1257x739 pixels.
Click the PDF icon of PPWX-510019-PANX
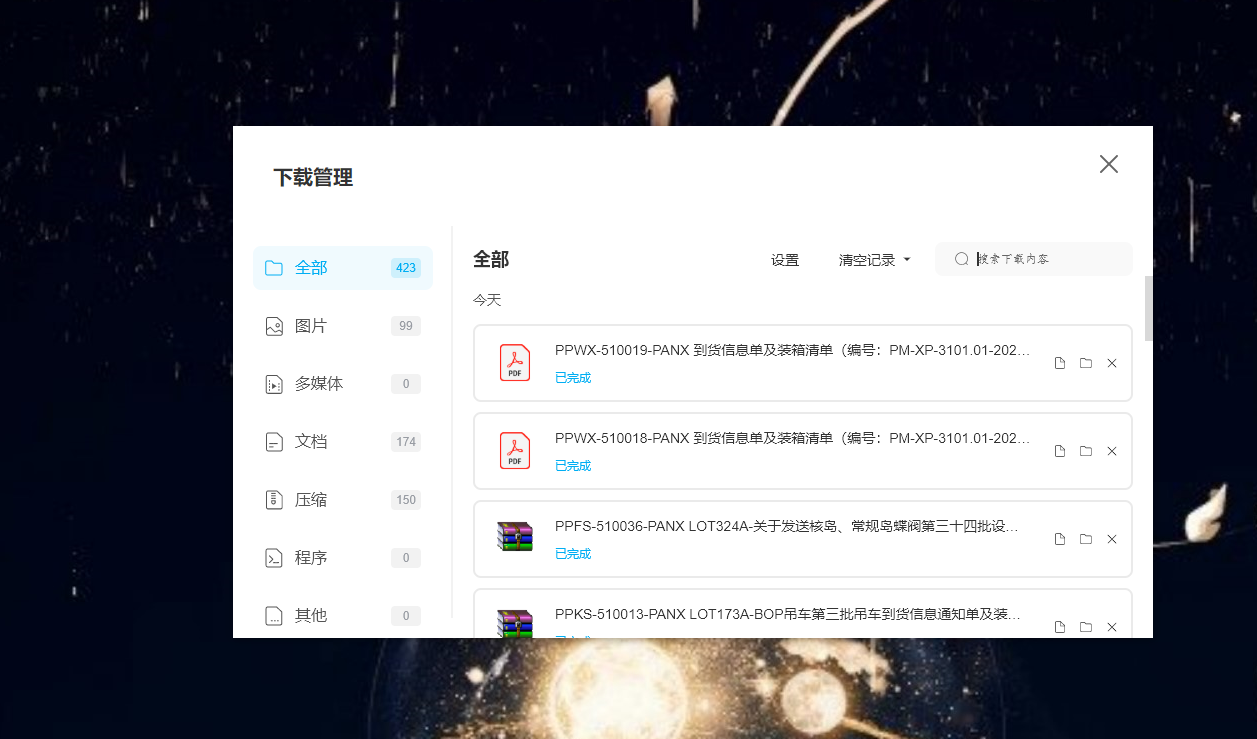coord(515,363)
